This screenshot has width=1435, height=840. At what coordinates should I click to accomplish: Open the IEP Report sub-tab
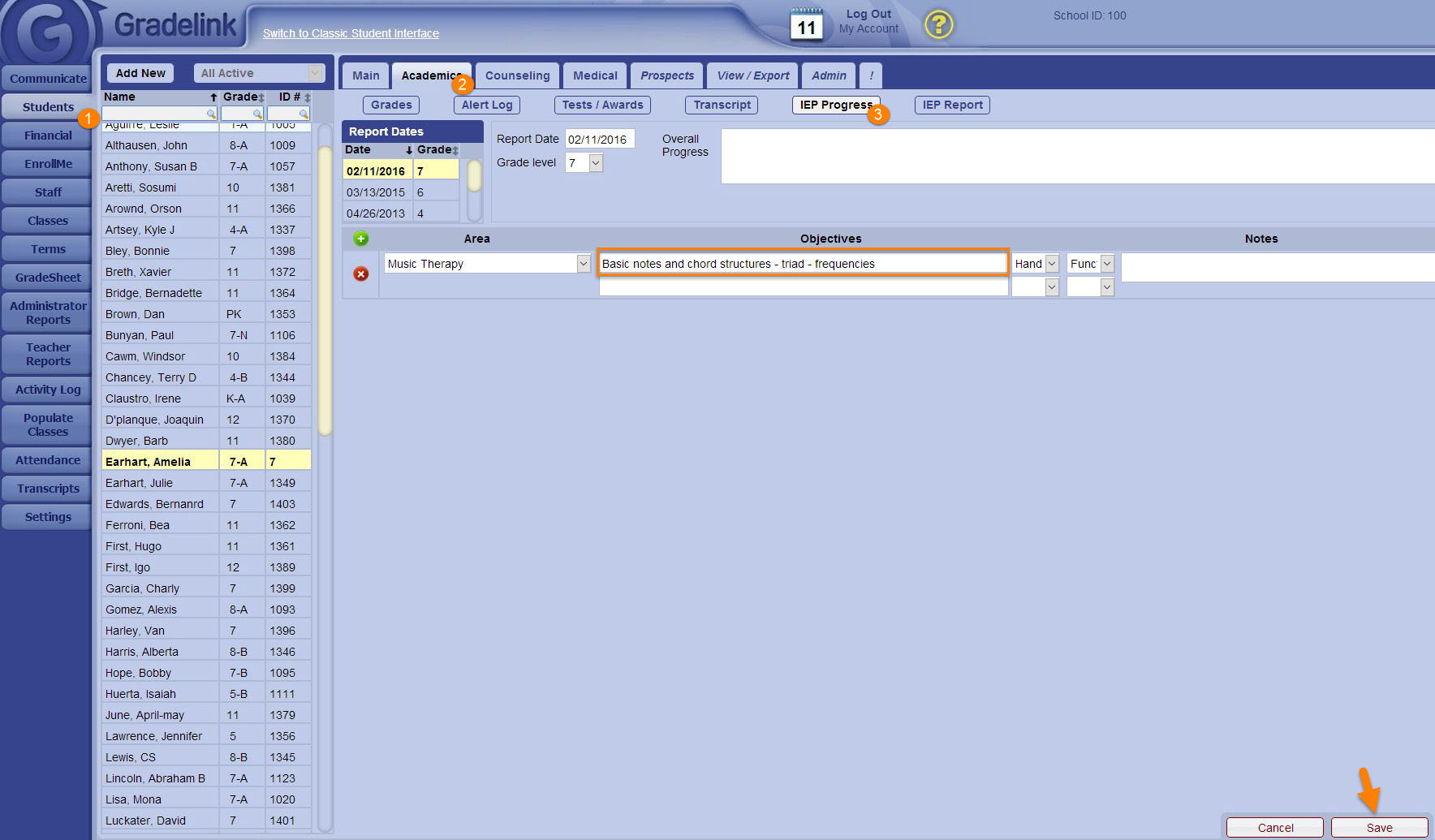[952, 105]
